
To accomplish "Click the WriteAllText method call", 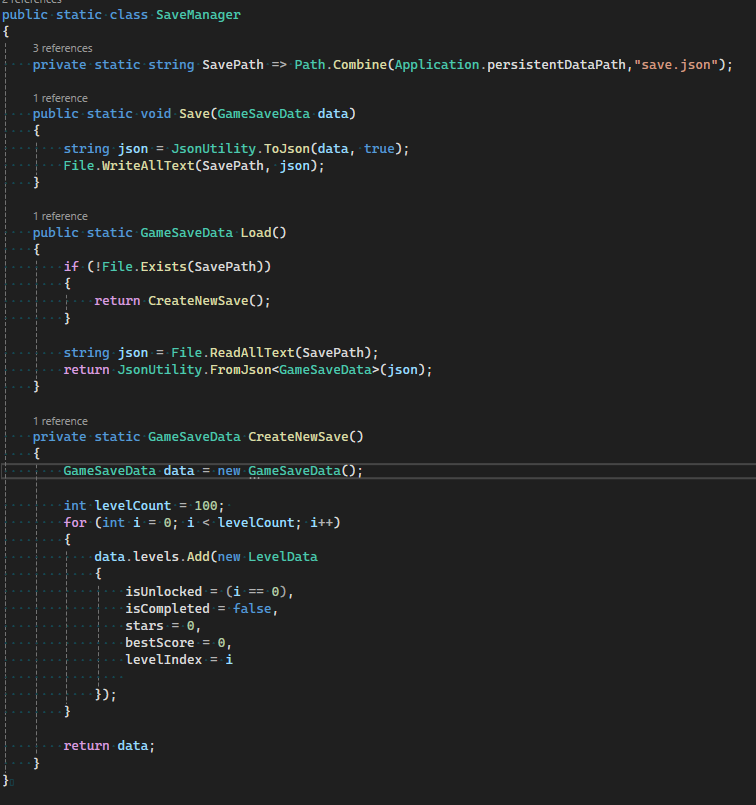I will [x=148, y=166].
